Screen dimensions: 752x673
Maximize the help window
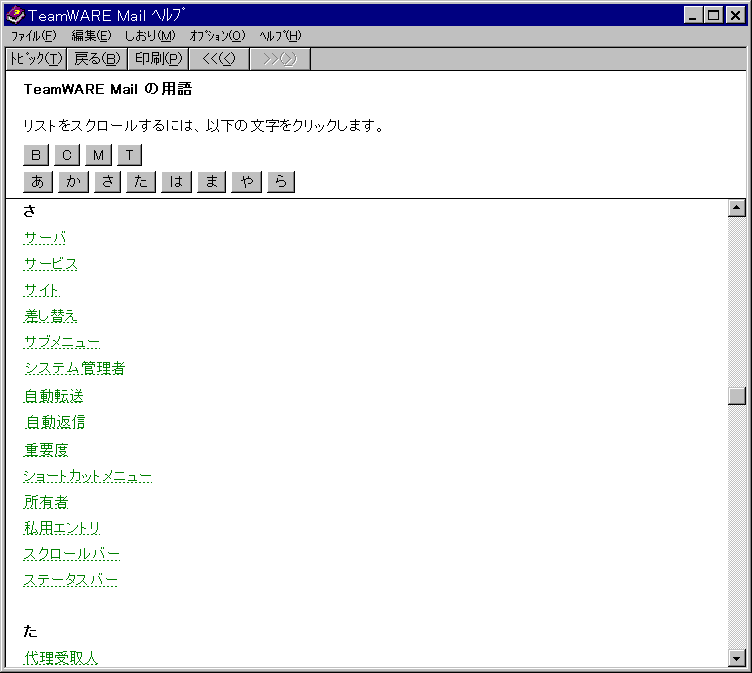[x=714, y=15]
